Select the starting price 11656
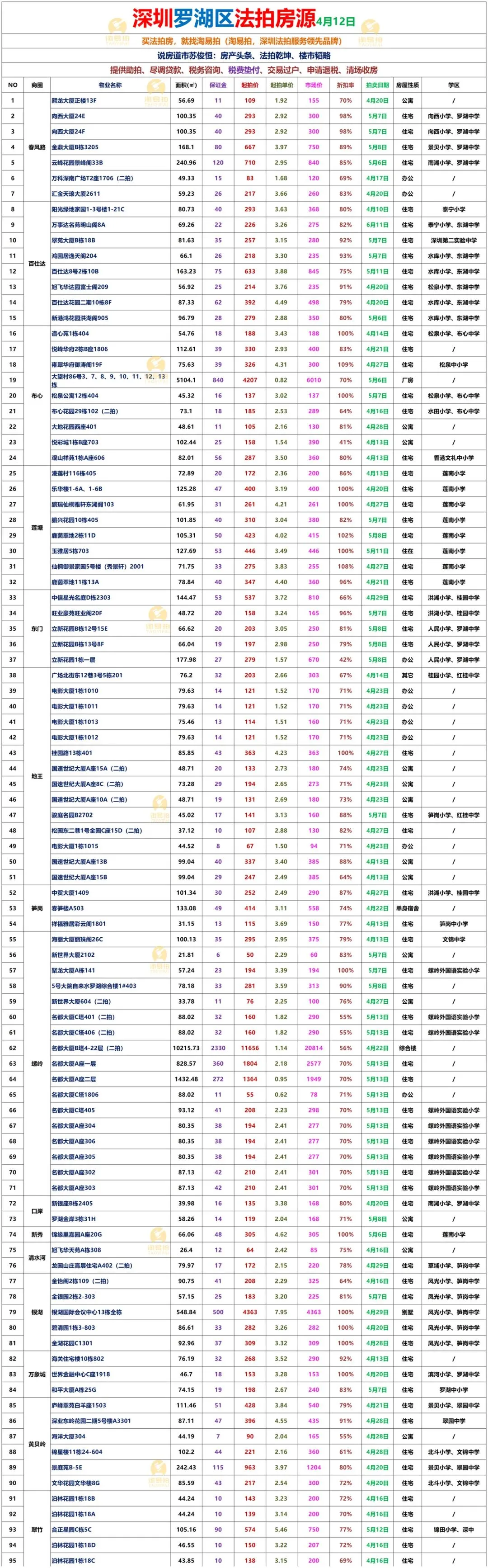 (x=249, y=1048)
